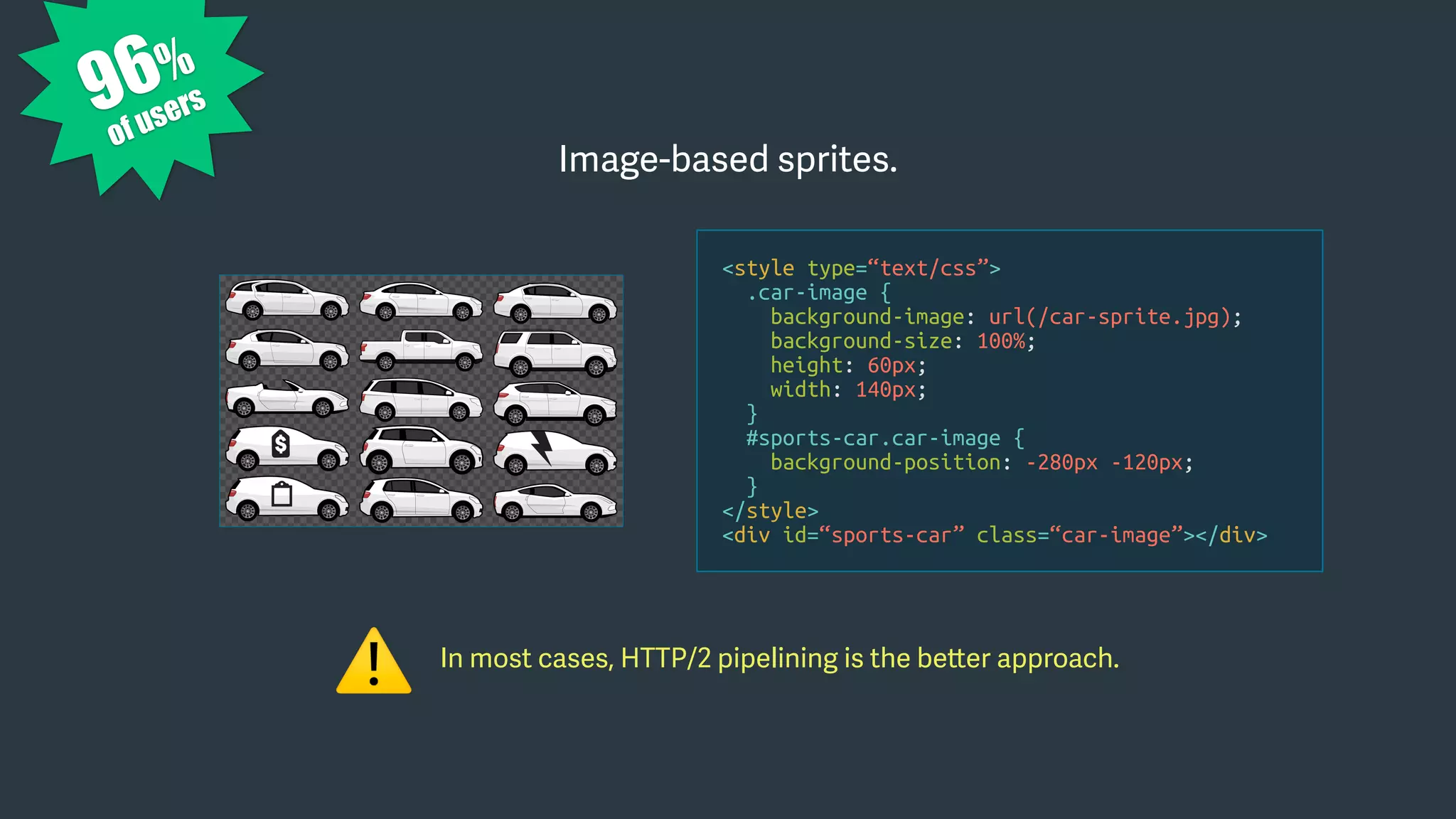Click the "background-size: 100%;" line
This screenshot has width=1456, height=819.
[x=903, y=341]
